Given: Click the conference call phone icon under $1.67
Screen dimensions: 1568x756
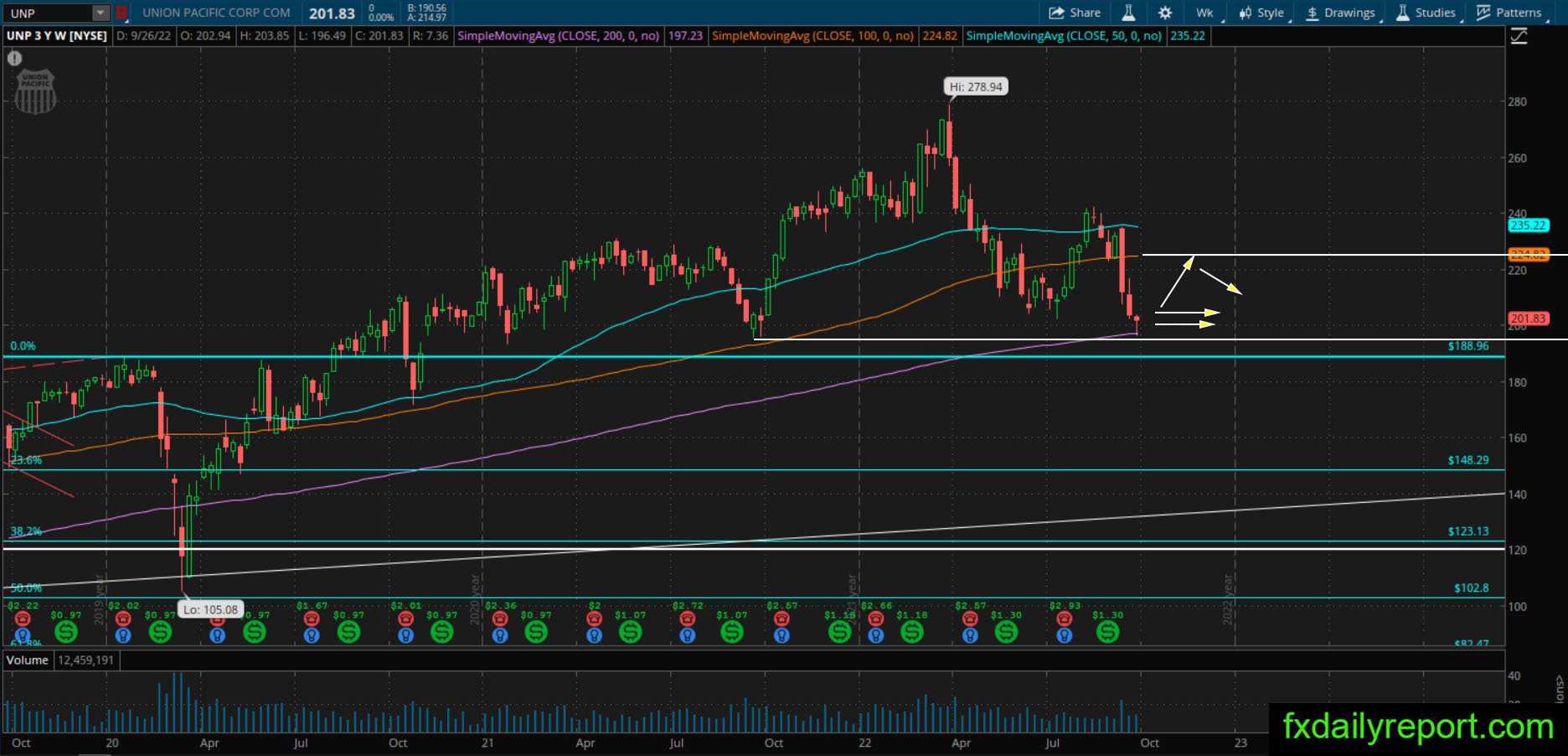Looking at the screenshot, I should click(x=312, y=619).
